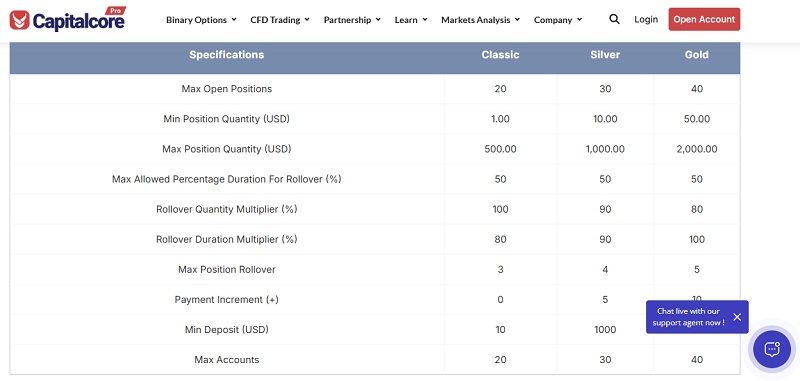The height and width of the screenshot is (381, 800).
Task: Click the Silver Max Position Rollover 4
Action: [x=605, y=269]
